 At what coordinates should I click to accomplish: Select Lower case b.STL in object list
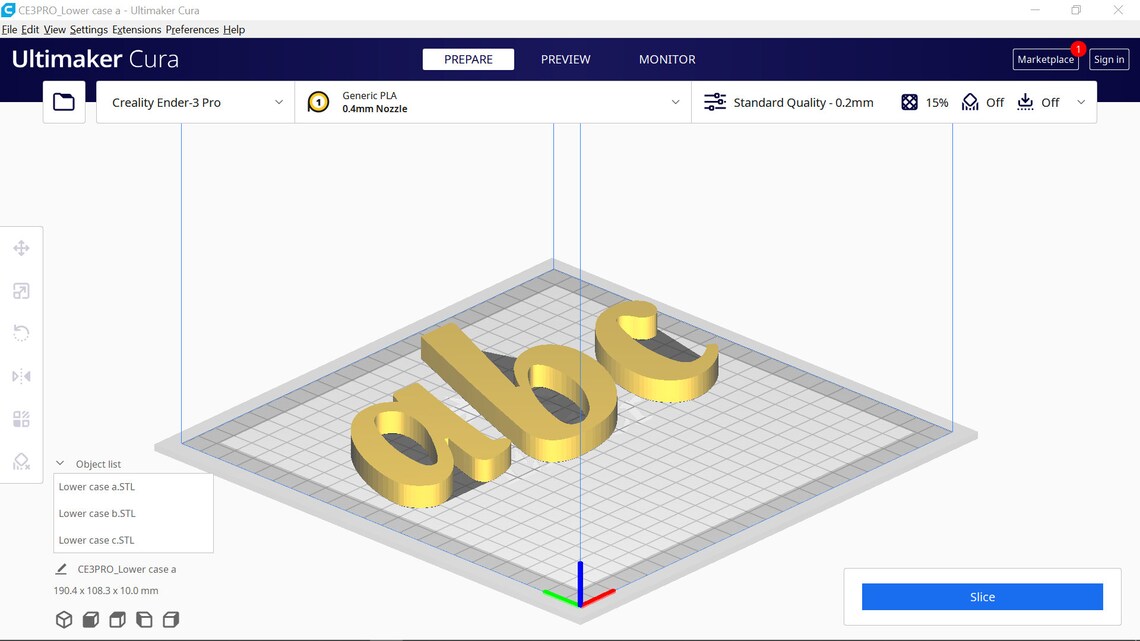point(97,513)
